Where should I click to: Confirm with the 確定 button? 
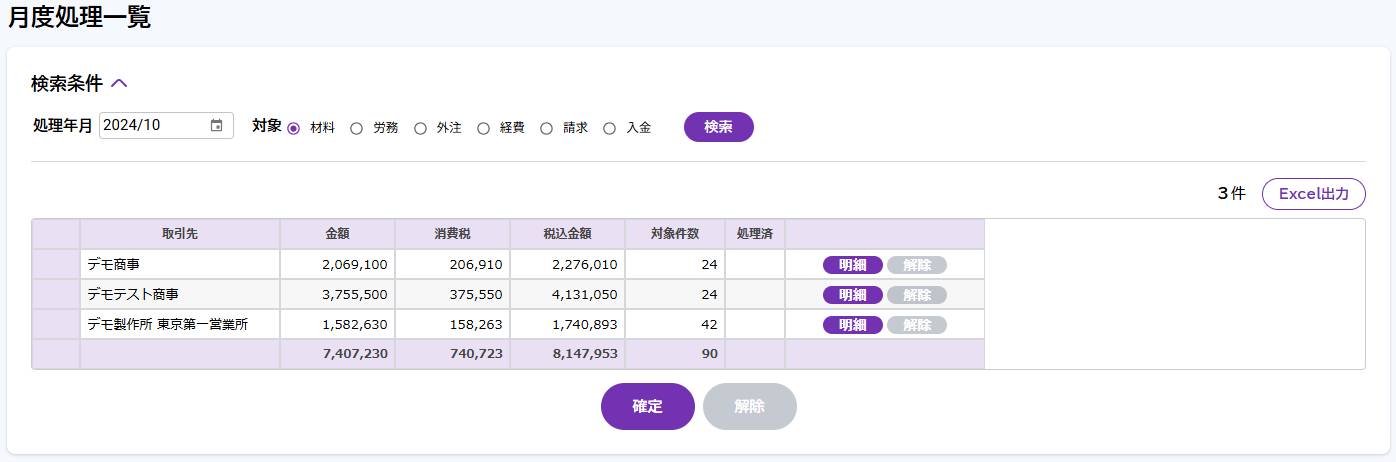tap(648, 406)
